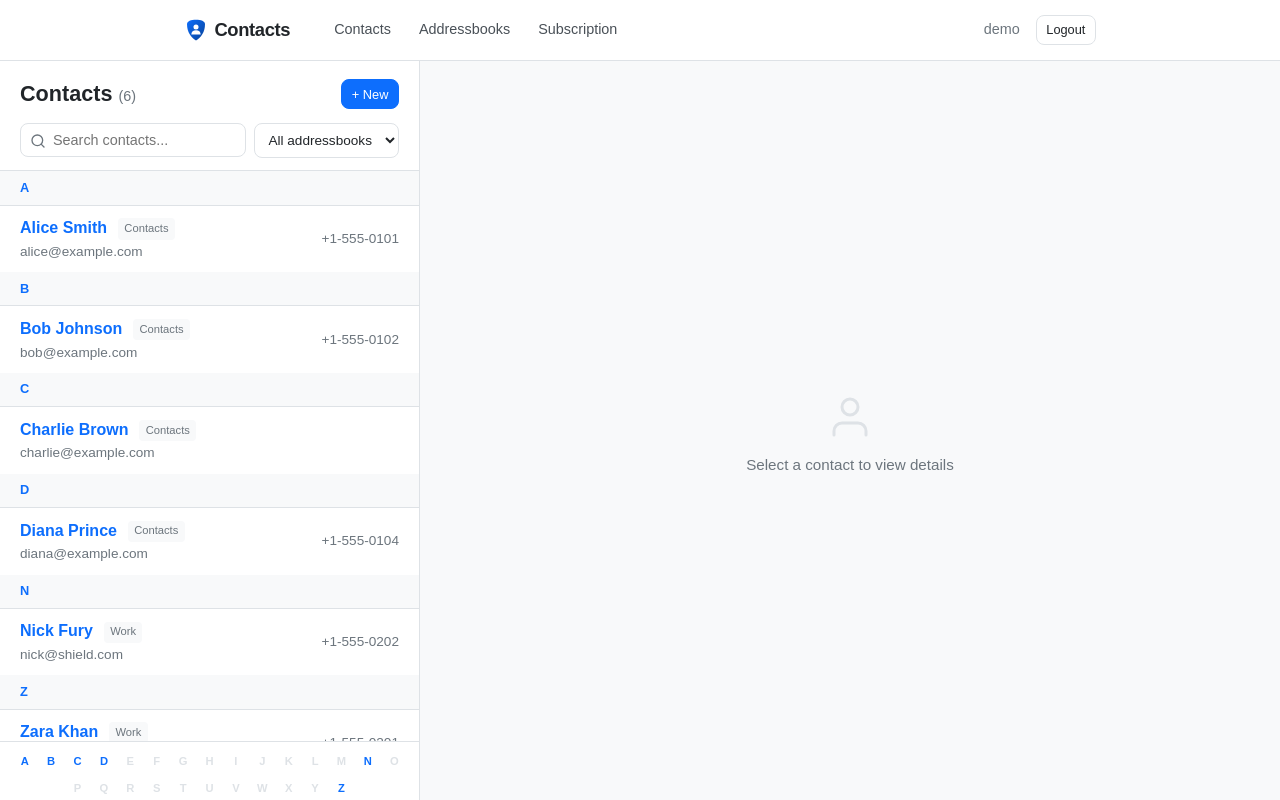The image size is (1280, 800).
Task: Jump to letter N in alphabet index
Action: [x=368, y=761]
